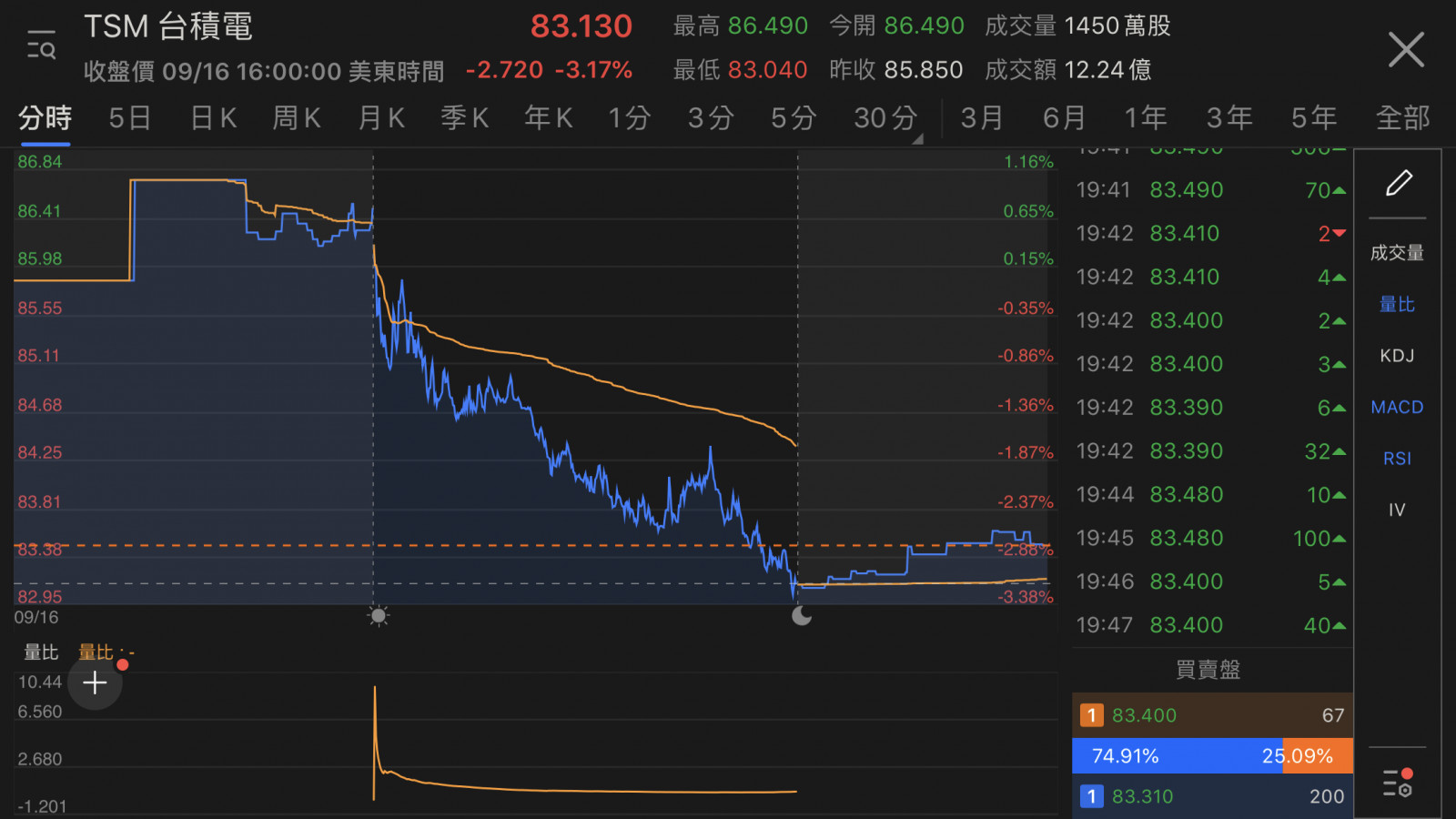1456x819 pixels.
Task: Click the current price 83.130
Action: (x=581, y=26)
